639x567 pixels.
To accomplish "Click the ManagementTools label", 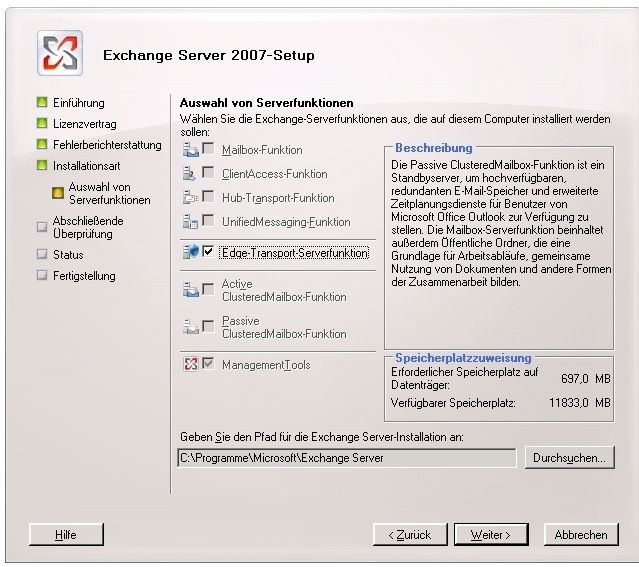I will (x=266, y=365).
